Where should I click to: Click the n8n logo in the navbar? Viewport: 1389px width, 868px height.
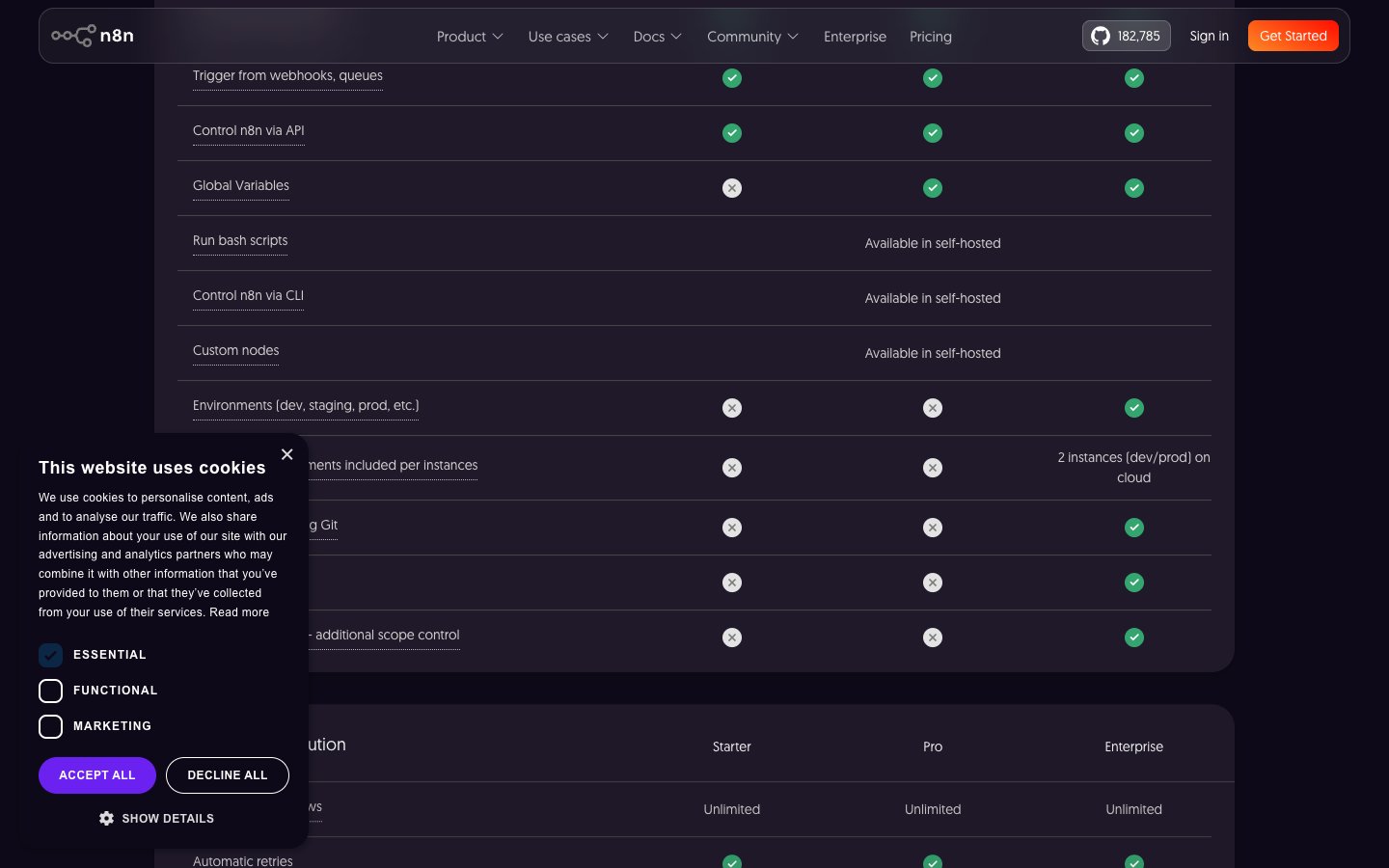click(x=93, y=36)
